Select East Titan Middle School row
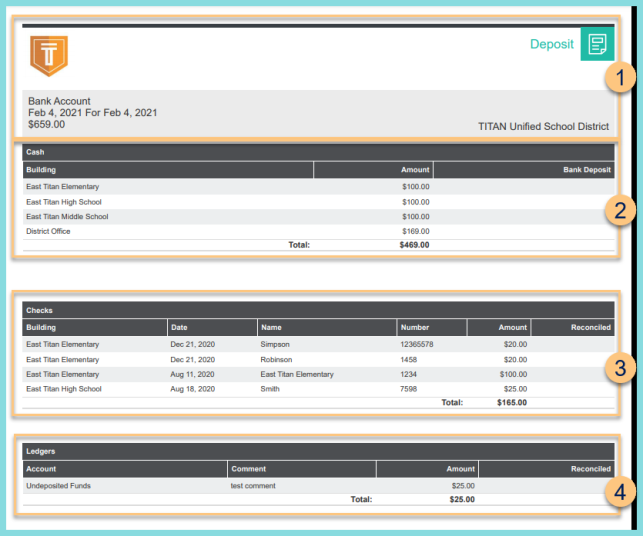The height and width of the screenshot is (536, 643). 318,217
